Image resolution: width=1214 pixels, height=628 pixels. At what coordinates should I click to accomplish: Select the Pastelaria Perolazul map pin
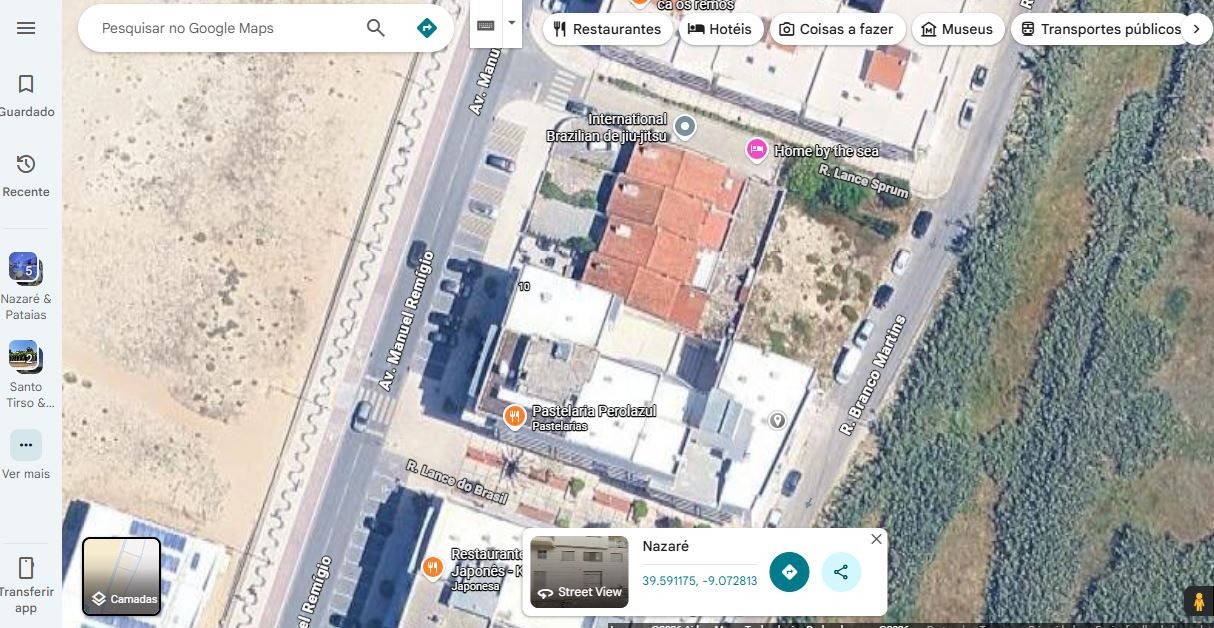click(x=514, y=417)
